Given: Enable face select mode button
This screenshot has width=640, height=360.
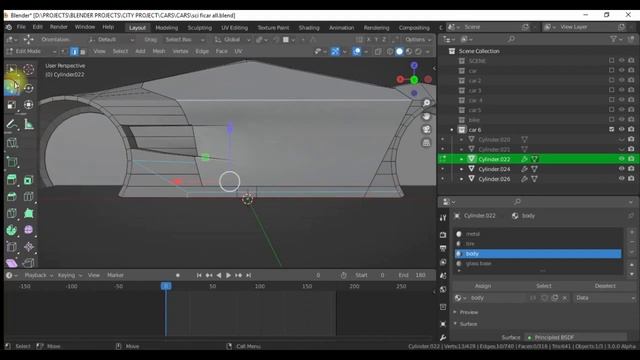Looking at the screenshot, I should [x=83, y=51].
